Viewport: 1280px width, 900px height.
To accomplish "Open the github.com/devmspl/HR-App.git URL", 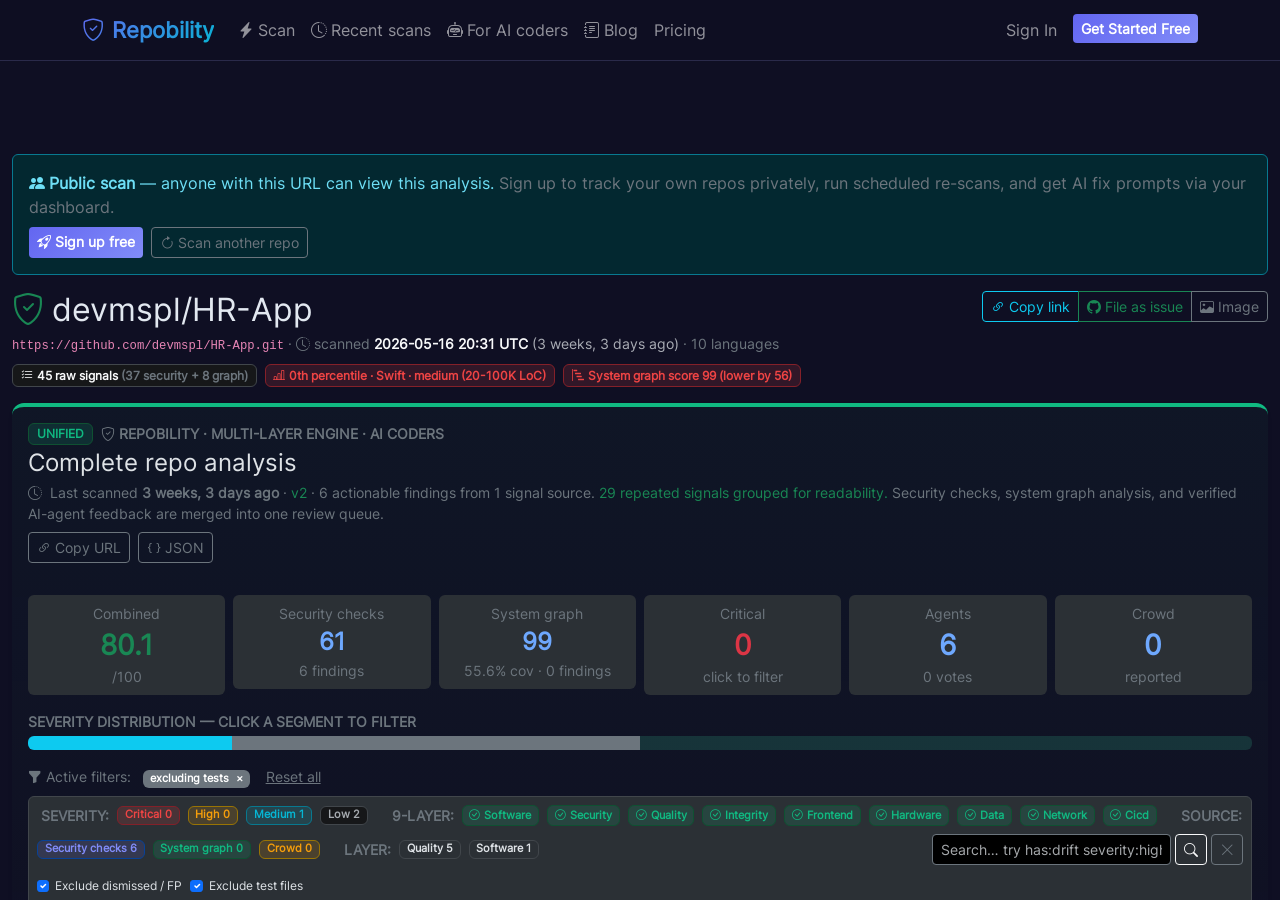I will tap(148, 345).
